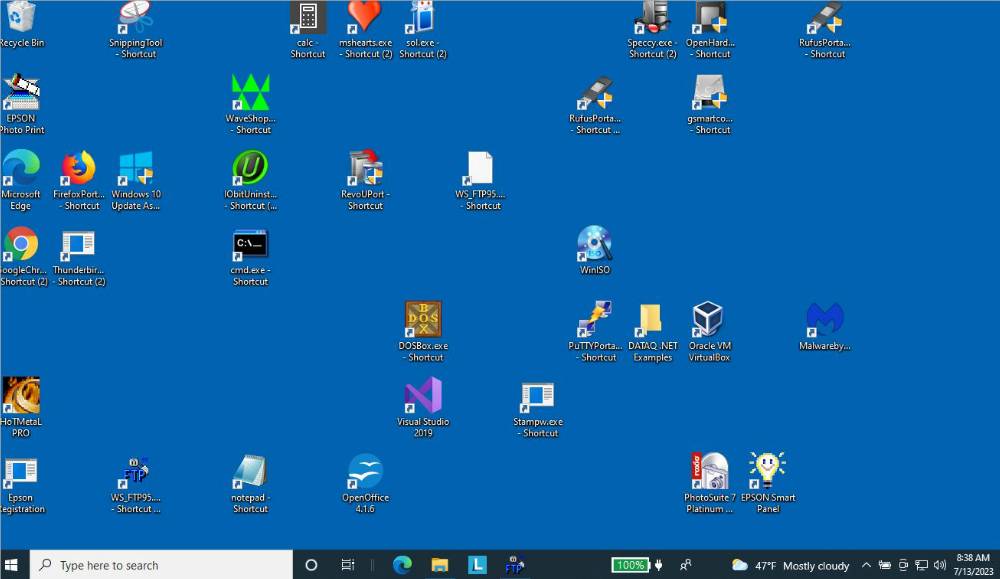Select the HoTMetaL PRO icon
The width and height of the screenshot is (1000, 579).
(21, 407)
